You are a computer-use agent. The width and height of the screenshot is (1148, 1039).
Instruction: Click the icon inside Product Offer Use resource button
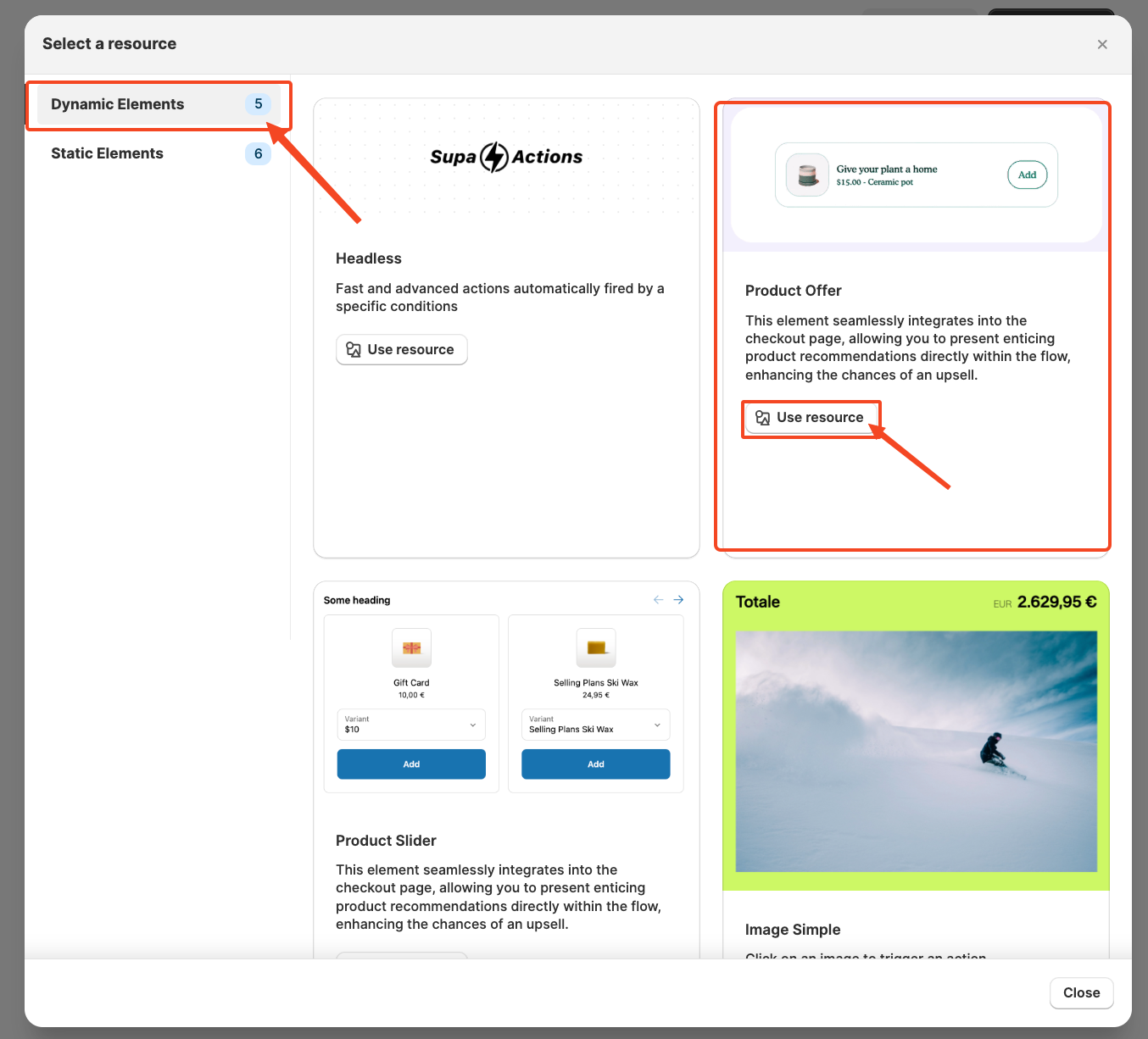tap(763, 417)
